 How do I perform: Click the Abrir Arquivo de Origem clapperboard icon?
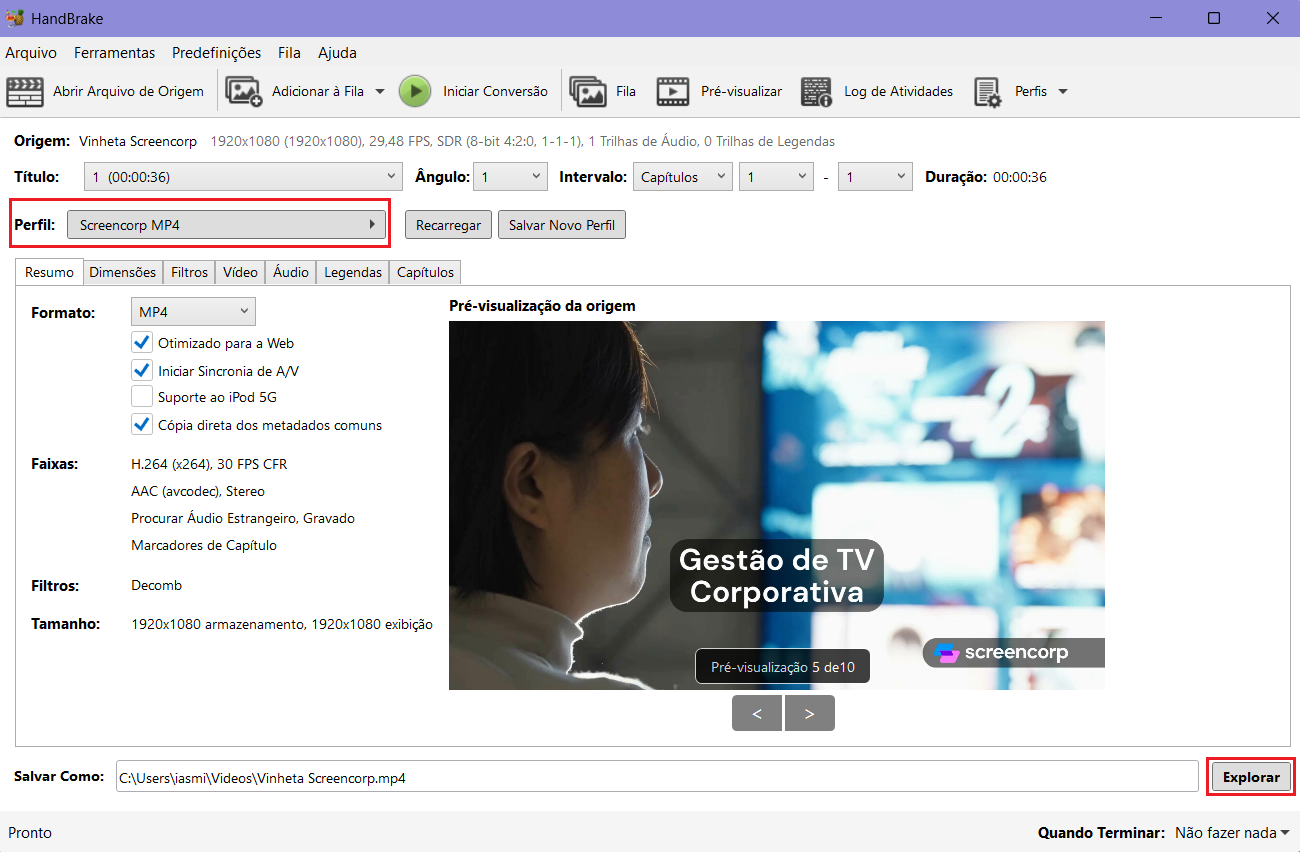tap(25, 92)
